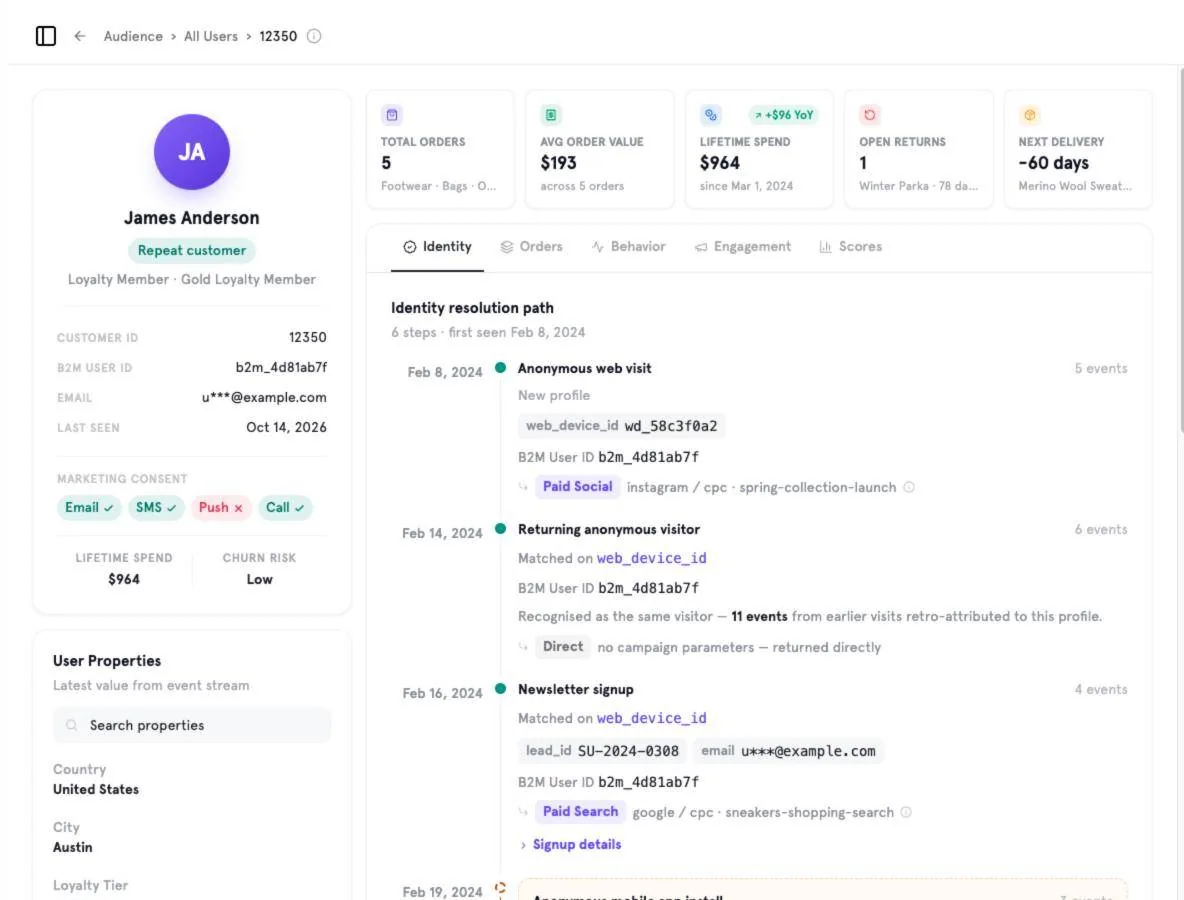The image size is (1184, 900).
Task: Open the Scores tab
Action: (850, 247)
